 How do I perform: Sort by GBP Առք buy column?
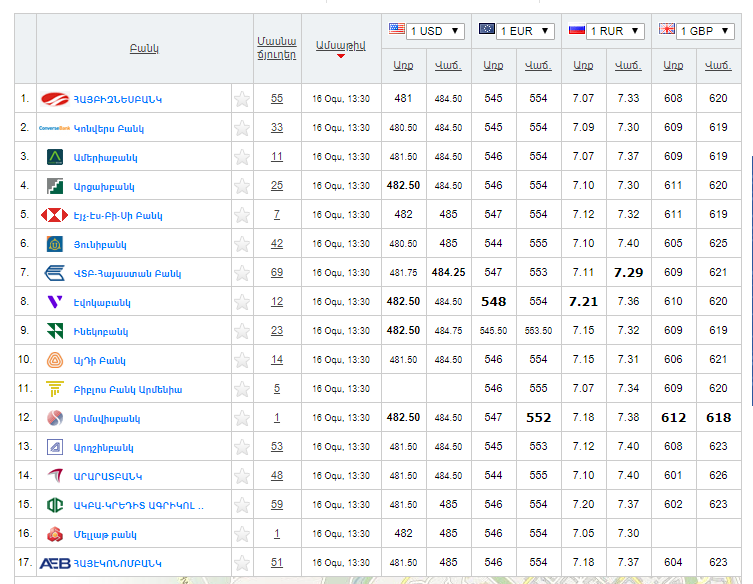[673, 66]
